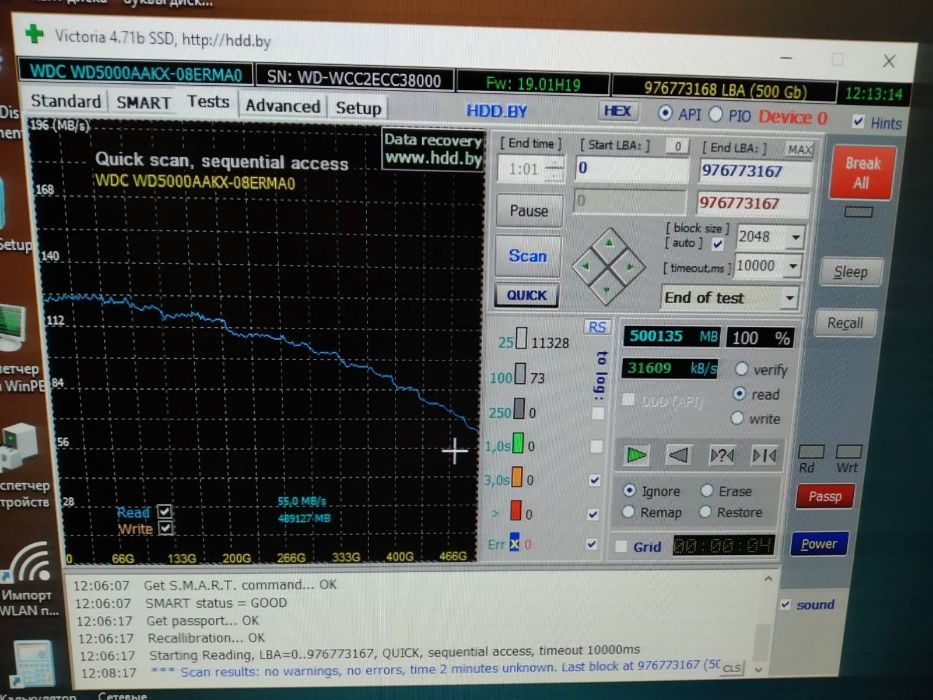Click the Sleep button
The width and height of the screenshot is (933, 700).
pyautogui.click(x=850, y=272)
